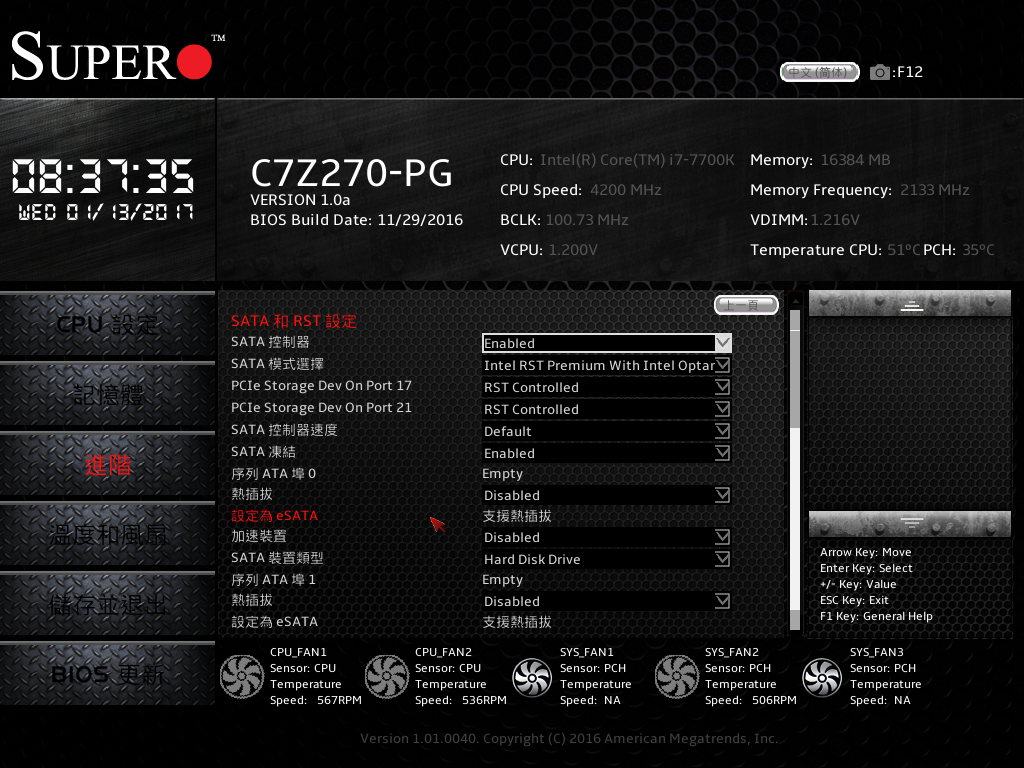
Task: Open the 溫度和風扇 section
Action: point(107,535)
